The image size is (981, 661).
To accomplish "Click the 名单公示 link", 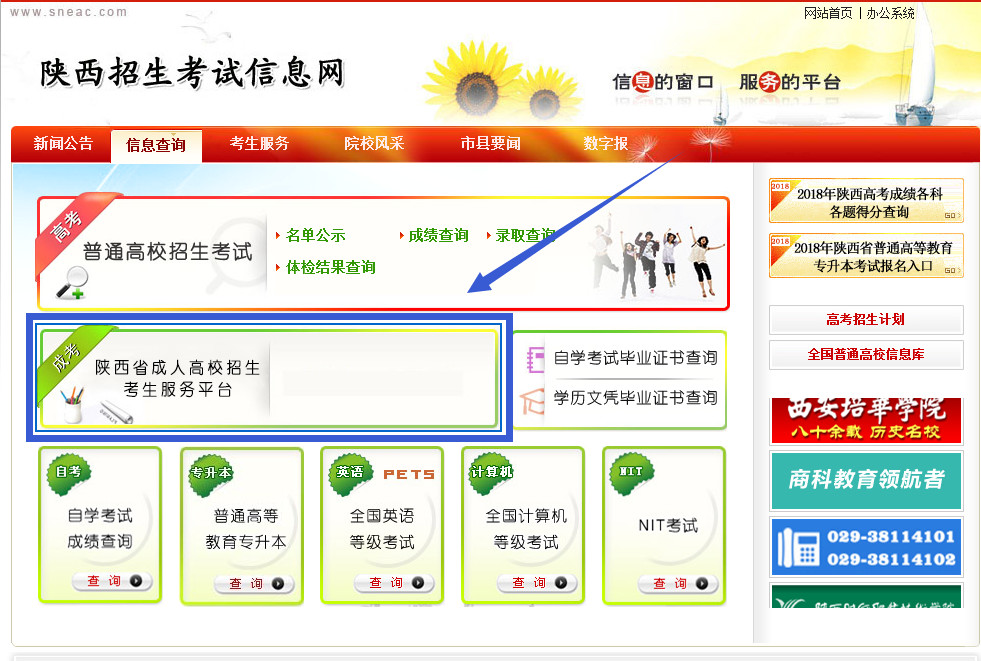I will pos(315,236).
